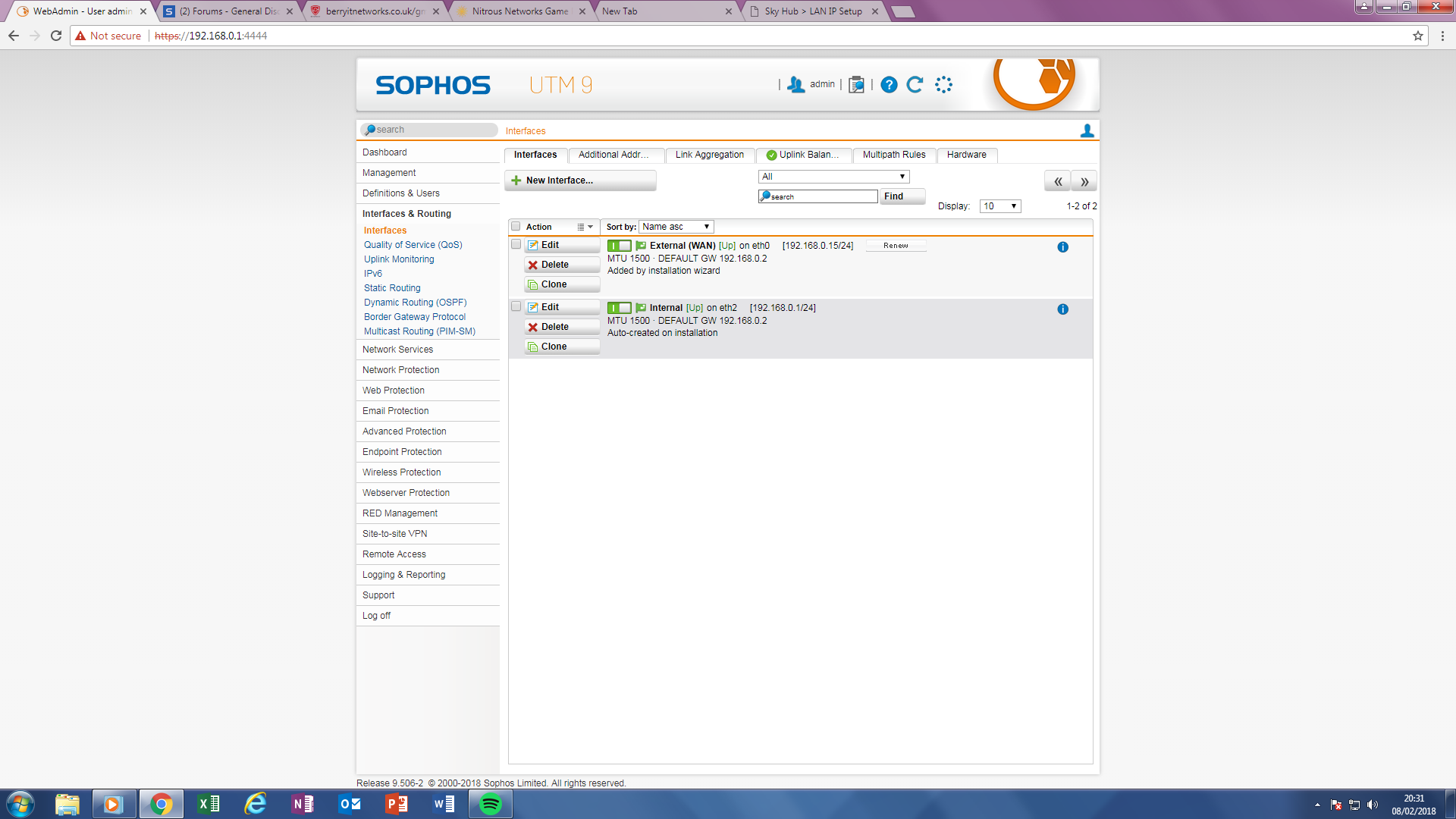Open OneNote from the taskbar
This screenshot has width=1456, height=819.
(303, 804)
